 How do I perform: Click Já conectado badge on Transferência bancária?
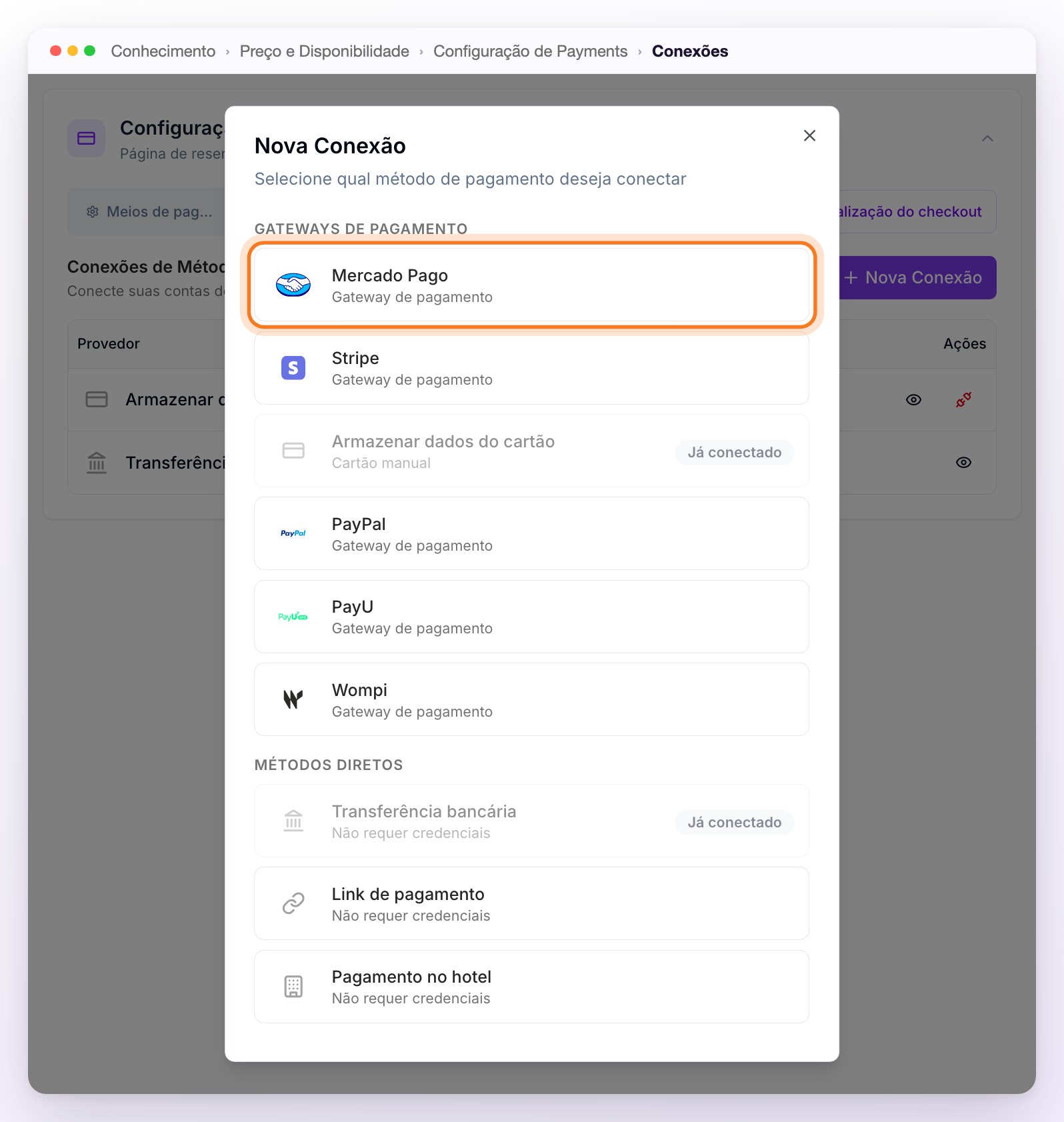click(x=735, y=823)
